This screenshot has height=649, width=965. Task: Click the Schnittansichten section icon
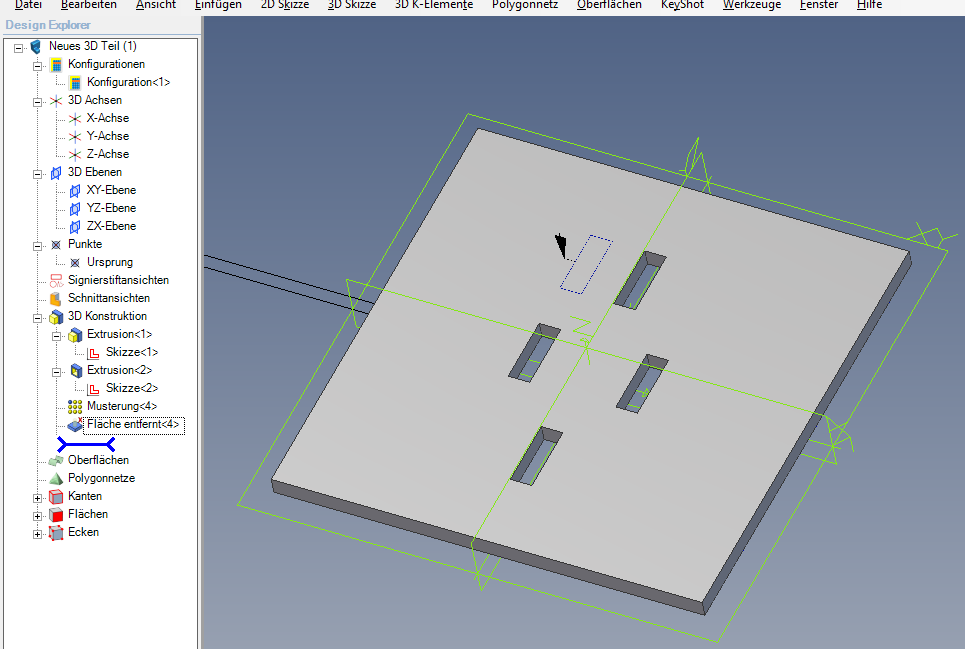pyautogui.click(x=56, y=298)
